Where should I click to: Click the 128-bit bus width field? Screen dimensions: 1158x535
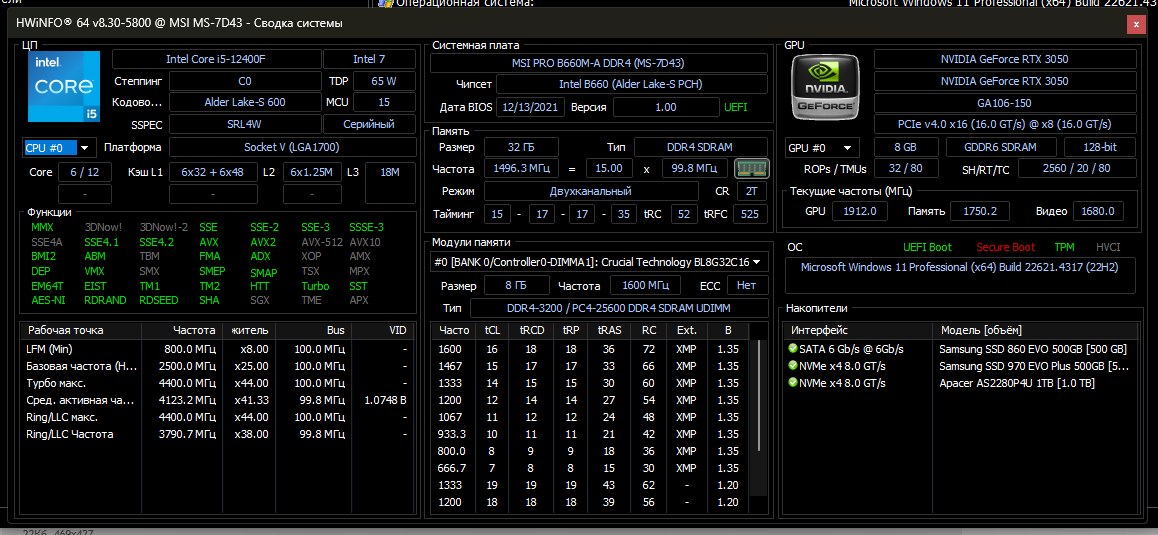point(1100,147)
